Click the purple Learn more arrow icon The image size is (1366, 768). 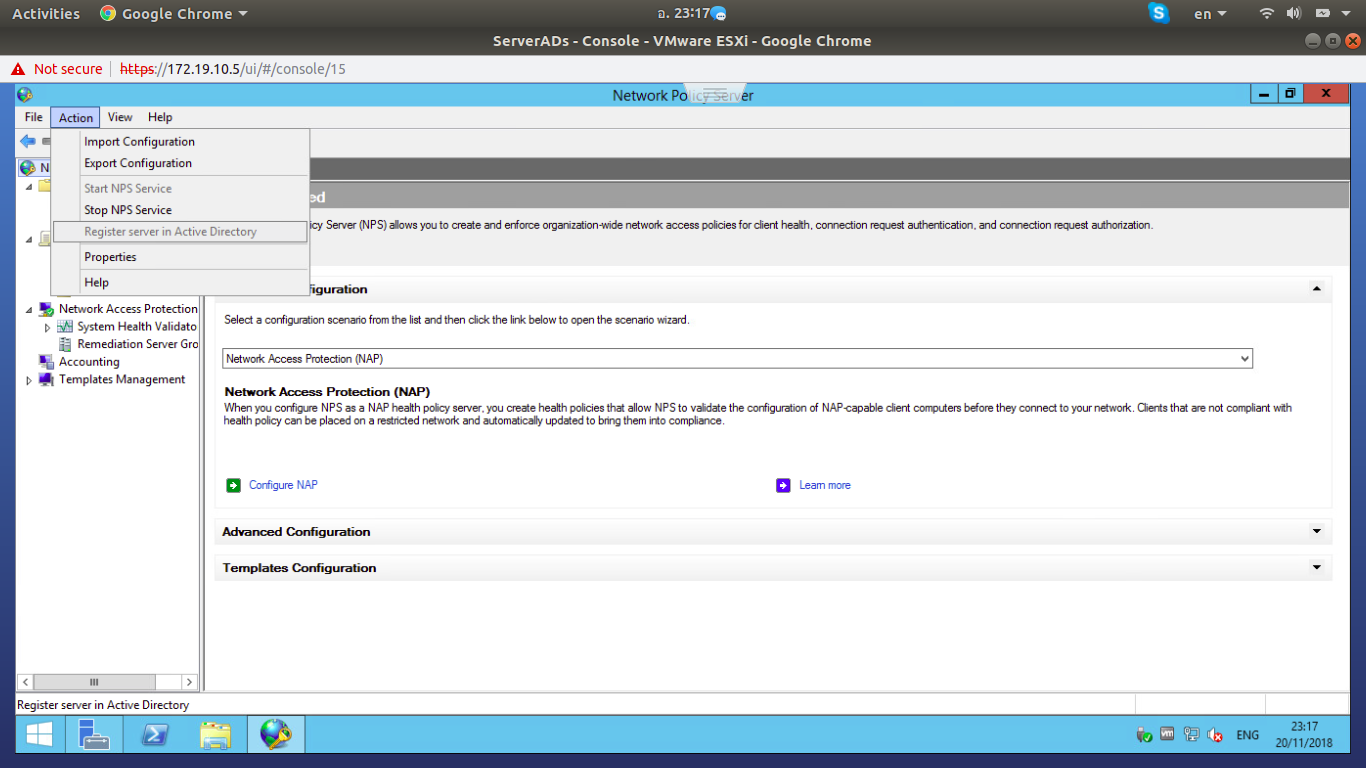(x=783, y=485)
